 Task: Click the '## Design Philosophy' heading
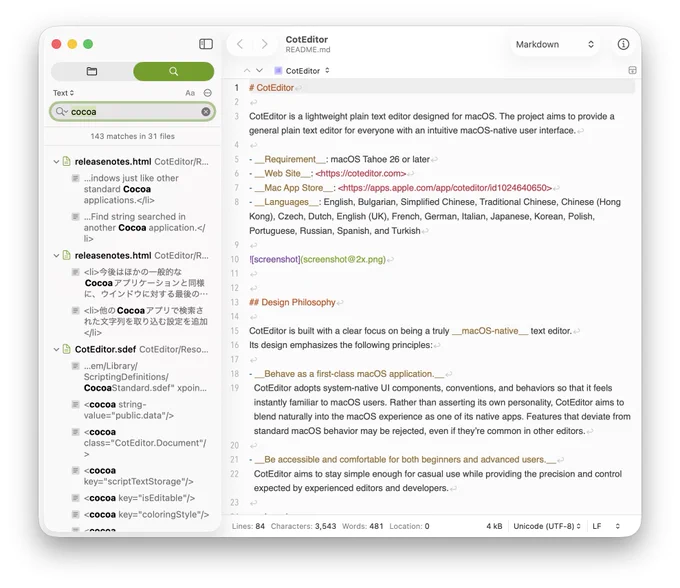292,302
